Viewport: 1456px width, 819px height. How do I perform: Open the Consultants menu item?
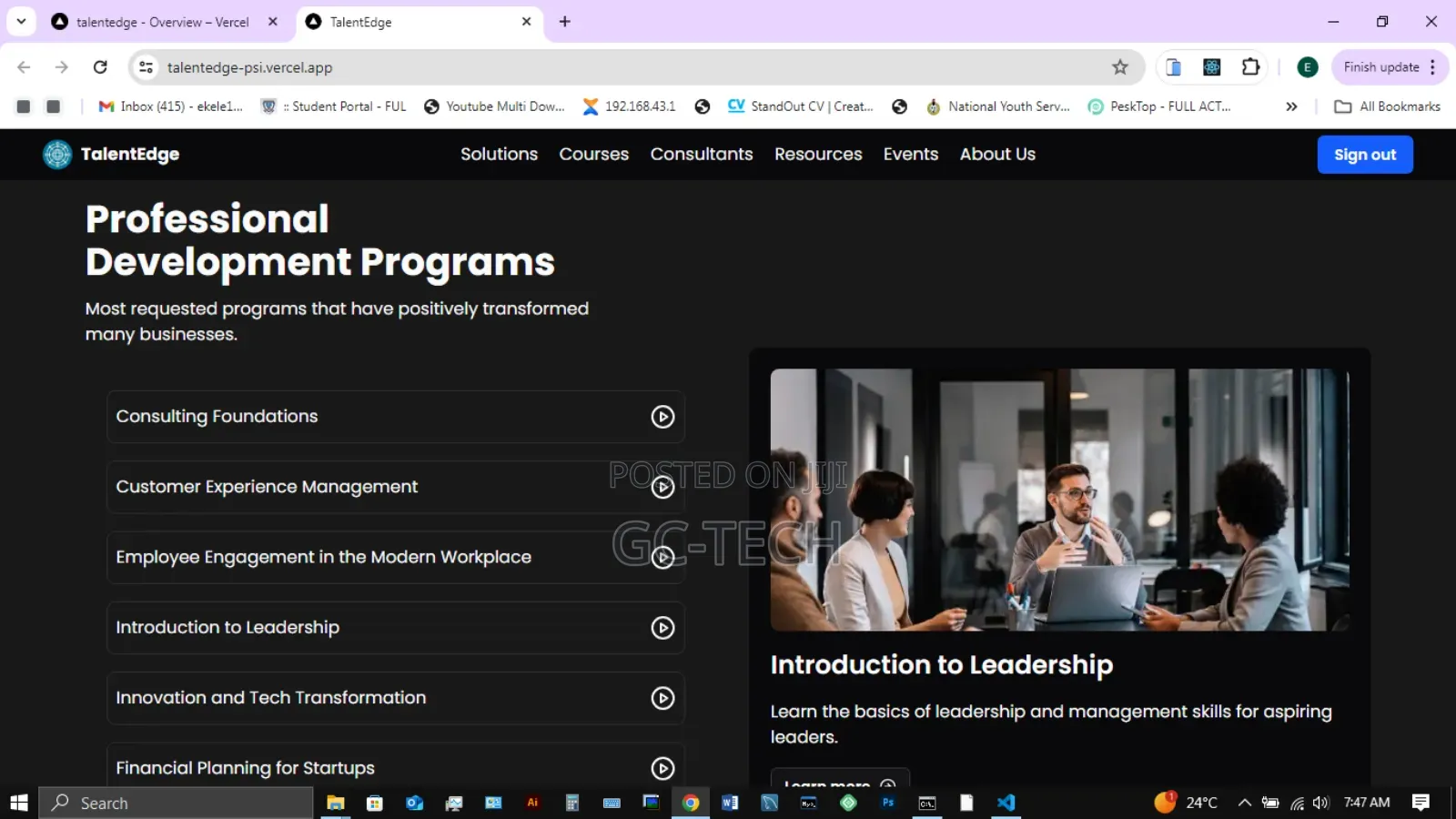(x=702, y=155)
